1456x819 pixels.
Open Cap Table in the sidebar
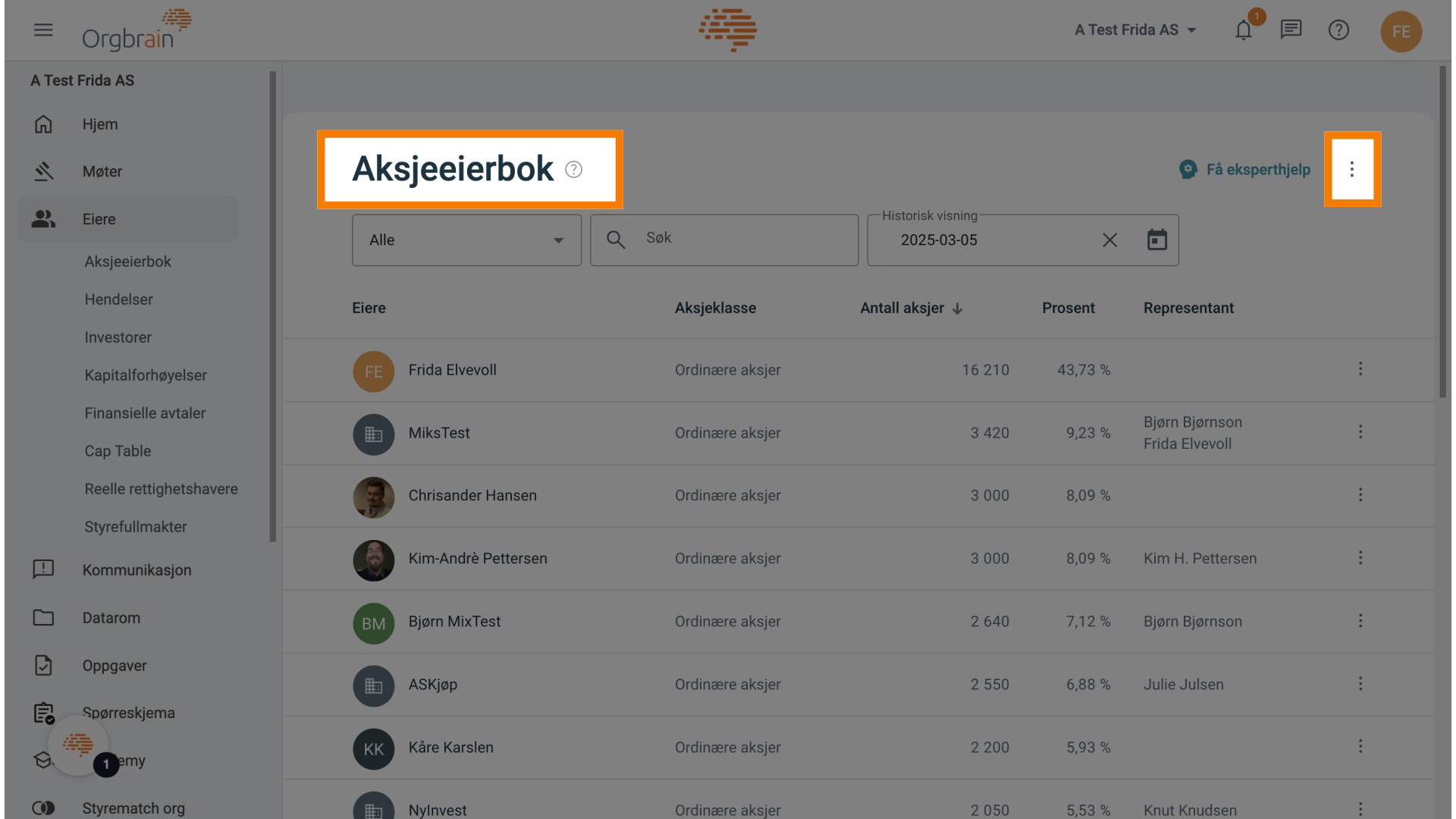(x=118, y=451)
